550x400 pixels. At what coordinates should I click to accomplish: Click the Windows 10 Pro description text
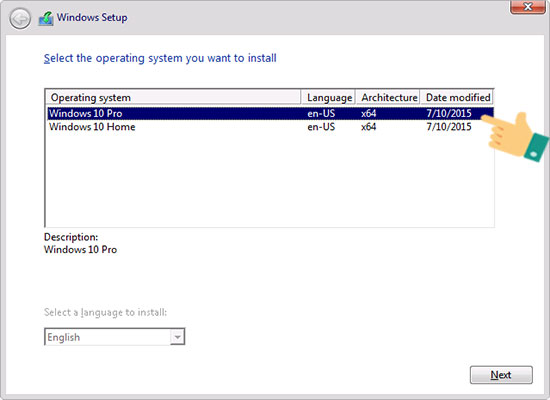pyautogui.click(x=80, y=249)
